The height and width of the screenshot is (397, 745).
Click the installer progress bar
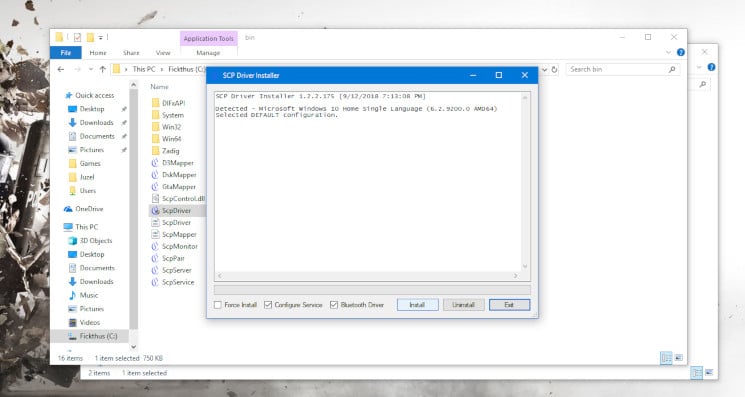click(372, 290)
